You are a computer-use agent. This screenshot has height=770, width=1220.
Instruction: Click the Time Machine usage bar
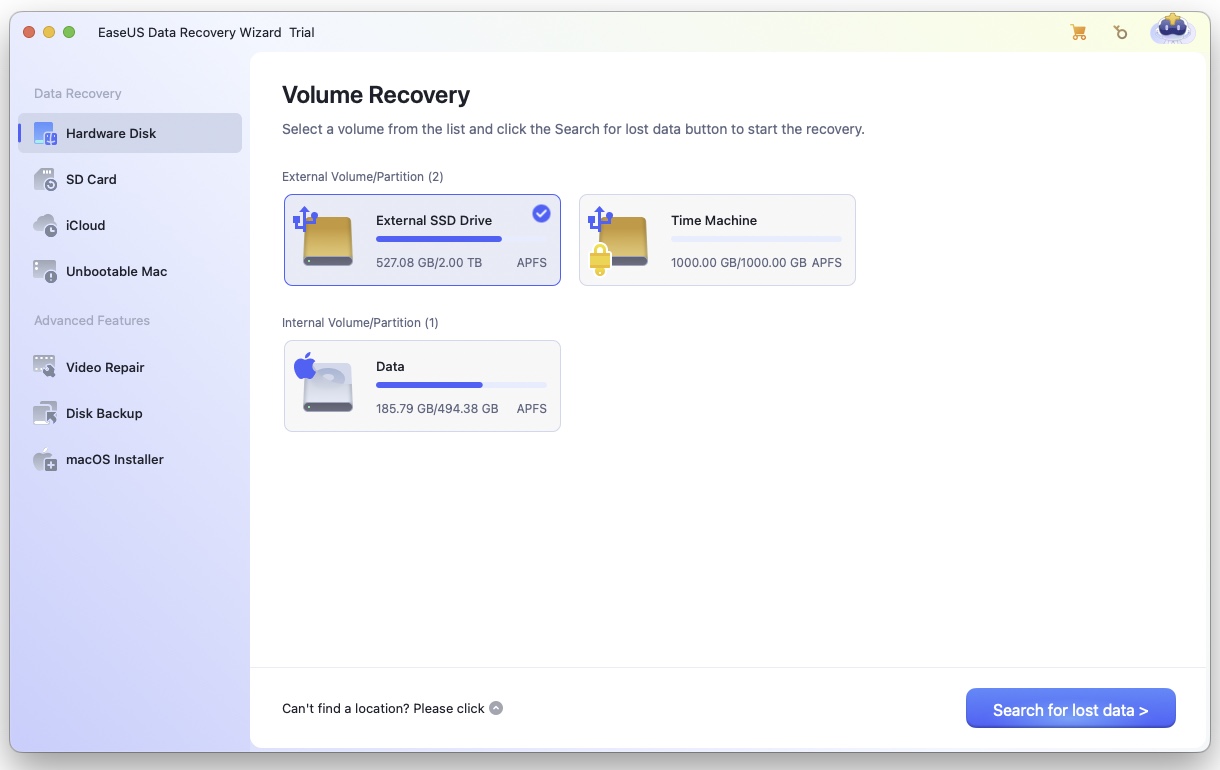pos(756,239)
